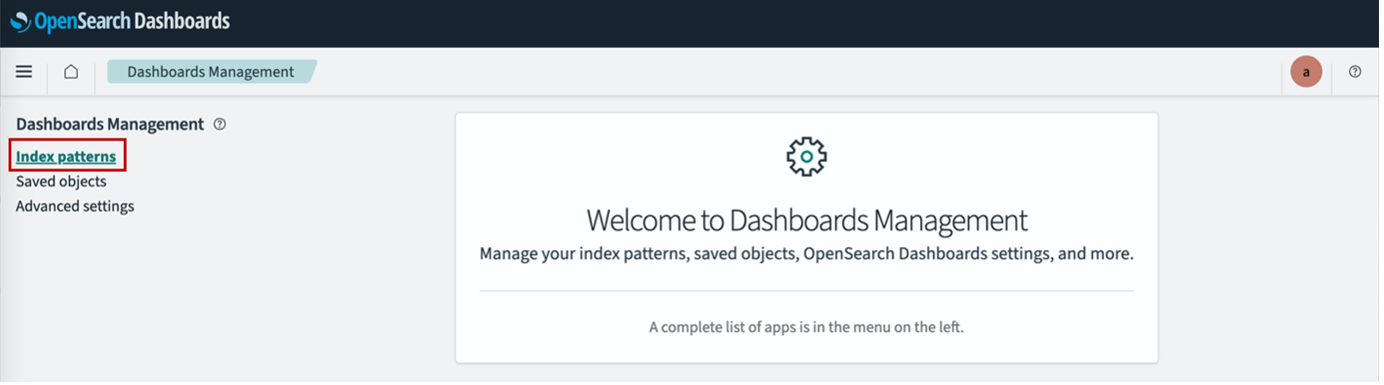Open user avatar 'a' account menu
This screenshot has height=385, width=1384.
point(1306,72)
